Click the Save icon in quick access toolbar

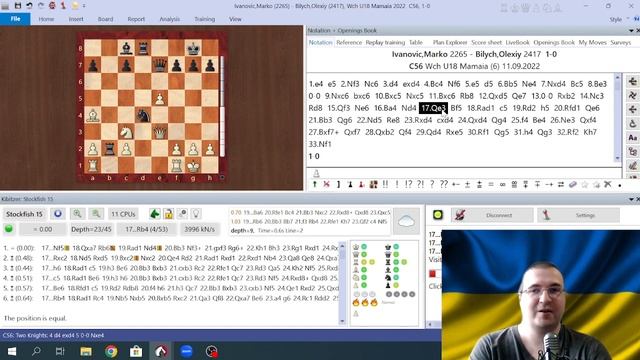[18, 6]
